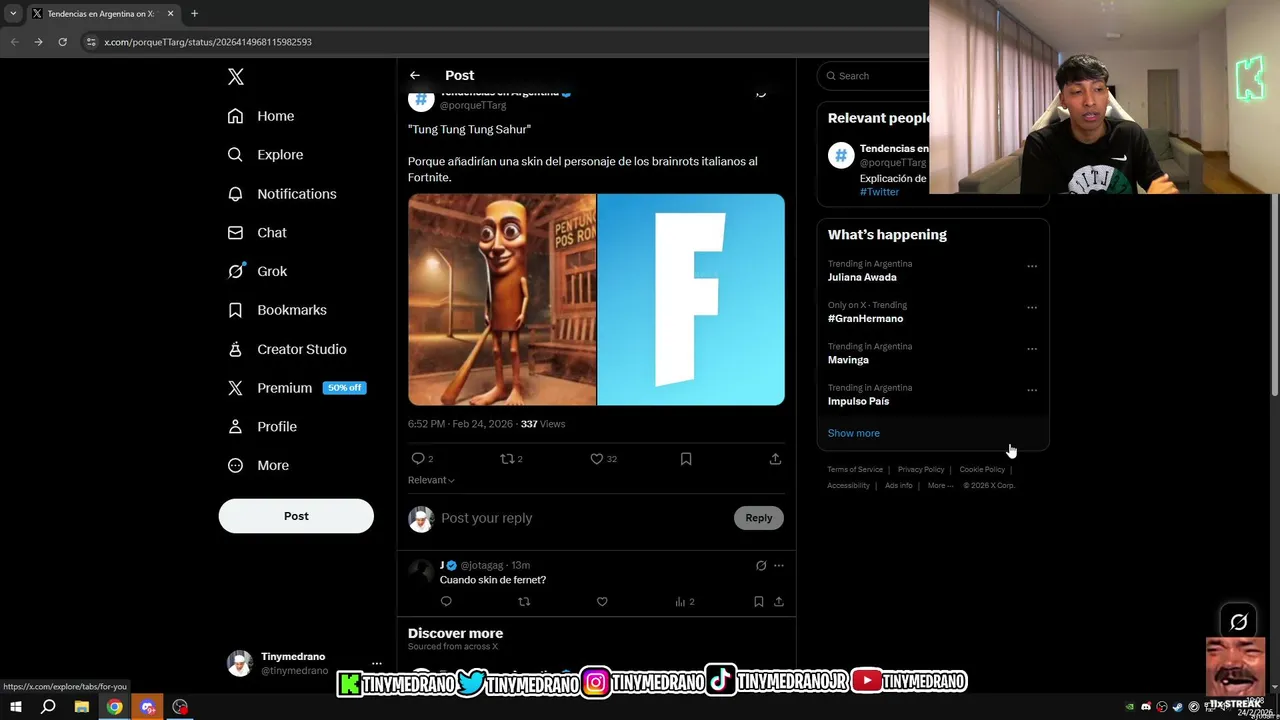The image size is (1280, 720).
Task: Open #GranHermano trend
Action: pos(865,318)
